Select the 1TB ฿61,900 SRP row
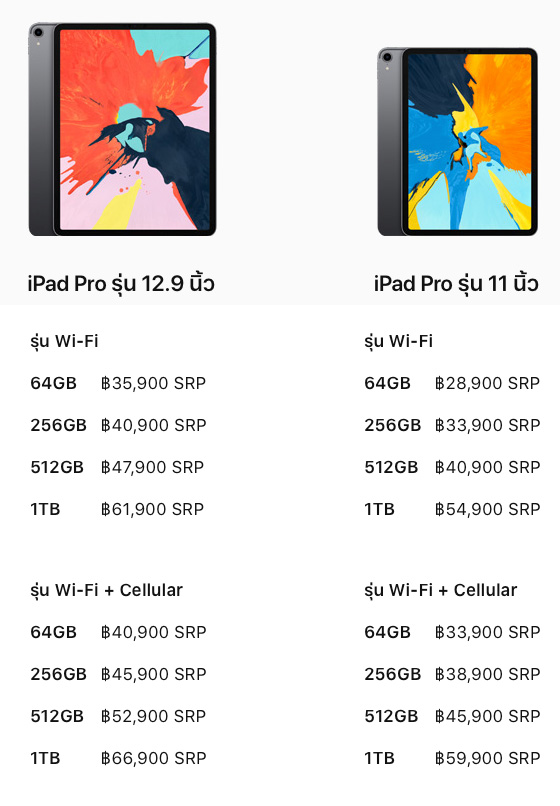 (117, 509)
